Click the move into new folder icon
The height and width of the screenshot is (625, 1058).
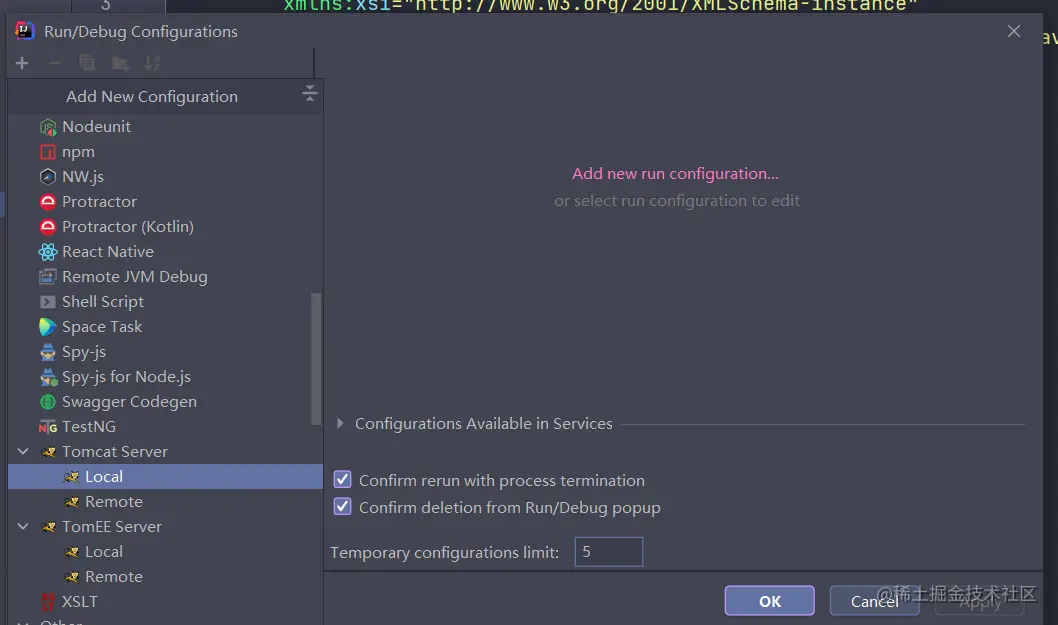pyautogui.click(x=120, y=63)
